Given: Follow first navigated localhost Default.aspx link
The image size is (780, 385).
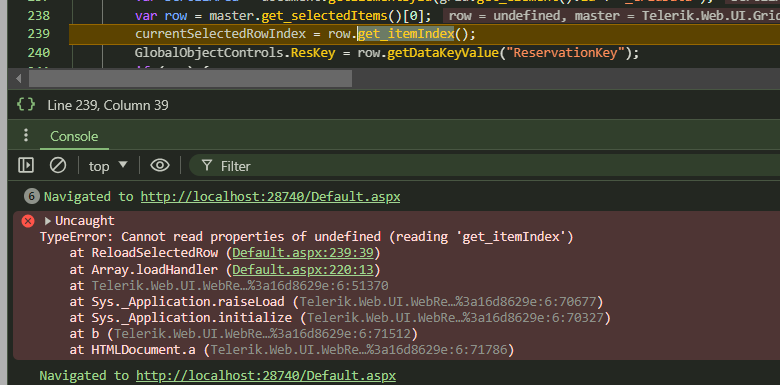Looking at the screenshot, I should 270,196.
